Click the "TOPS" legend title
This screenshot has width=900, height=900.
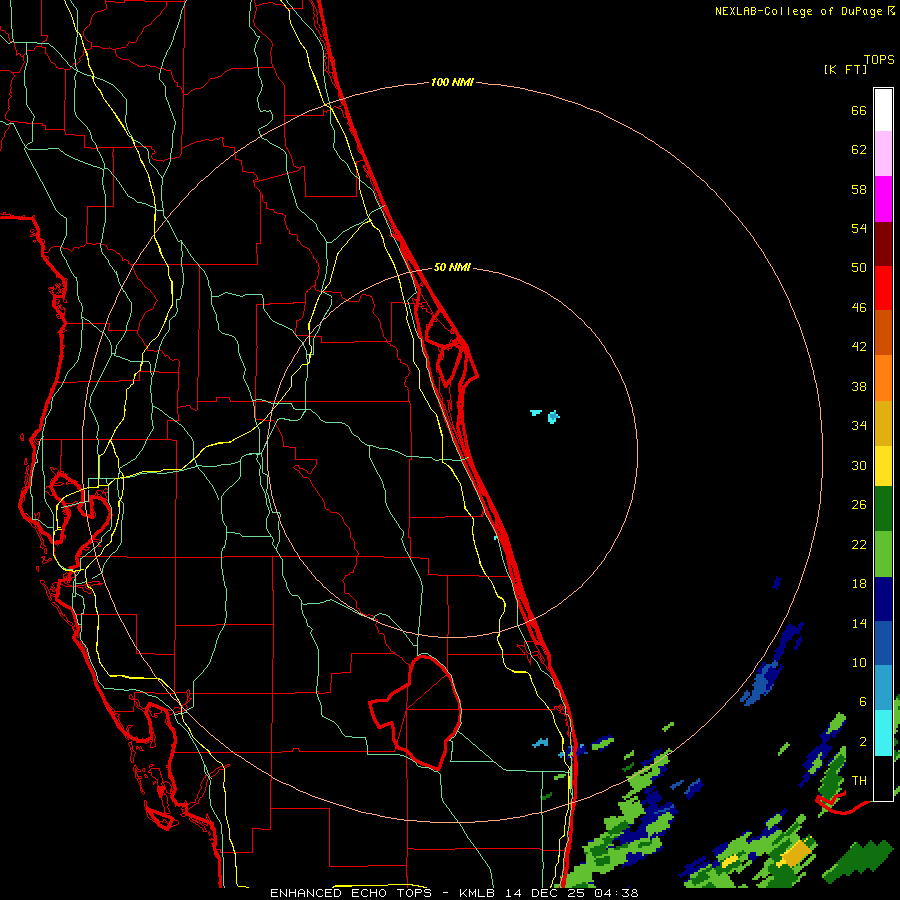[x=879, y=60]
